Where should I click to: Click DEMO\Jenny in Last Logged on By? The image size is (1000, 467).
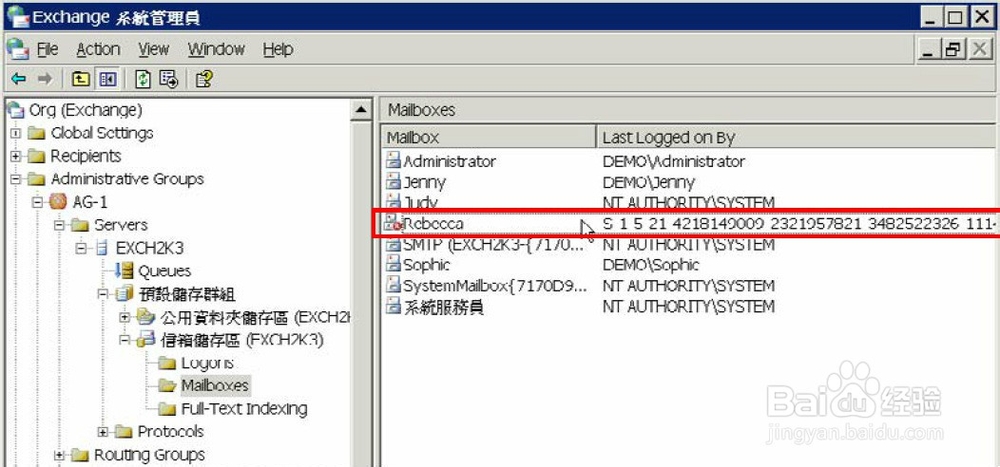pyautogui.click(x=649, y=182)
